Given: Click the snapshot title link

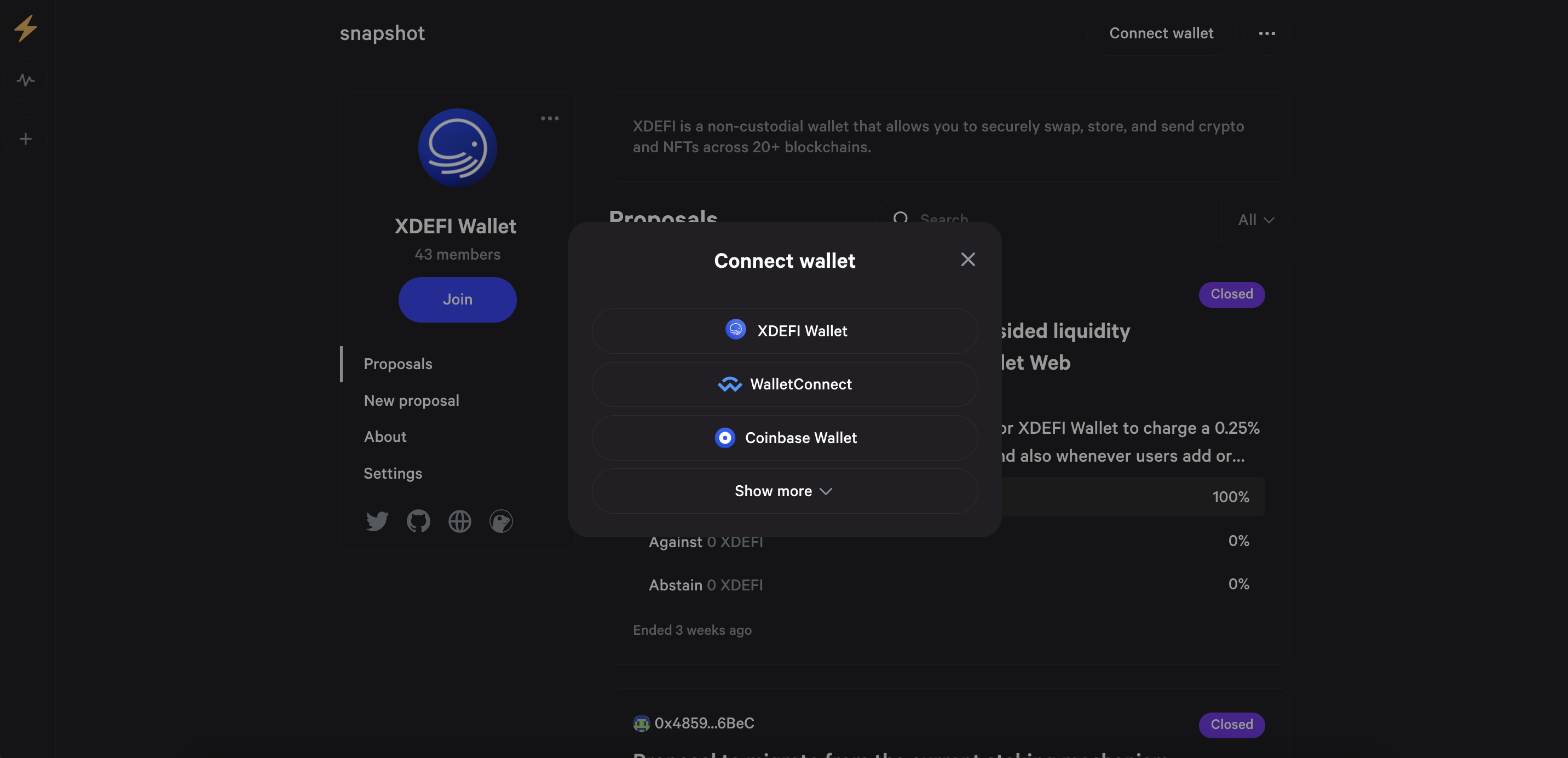Looking at the screenshot, I should 382,33.
